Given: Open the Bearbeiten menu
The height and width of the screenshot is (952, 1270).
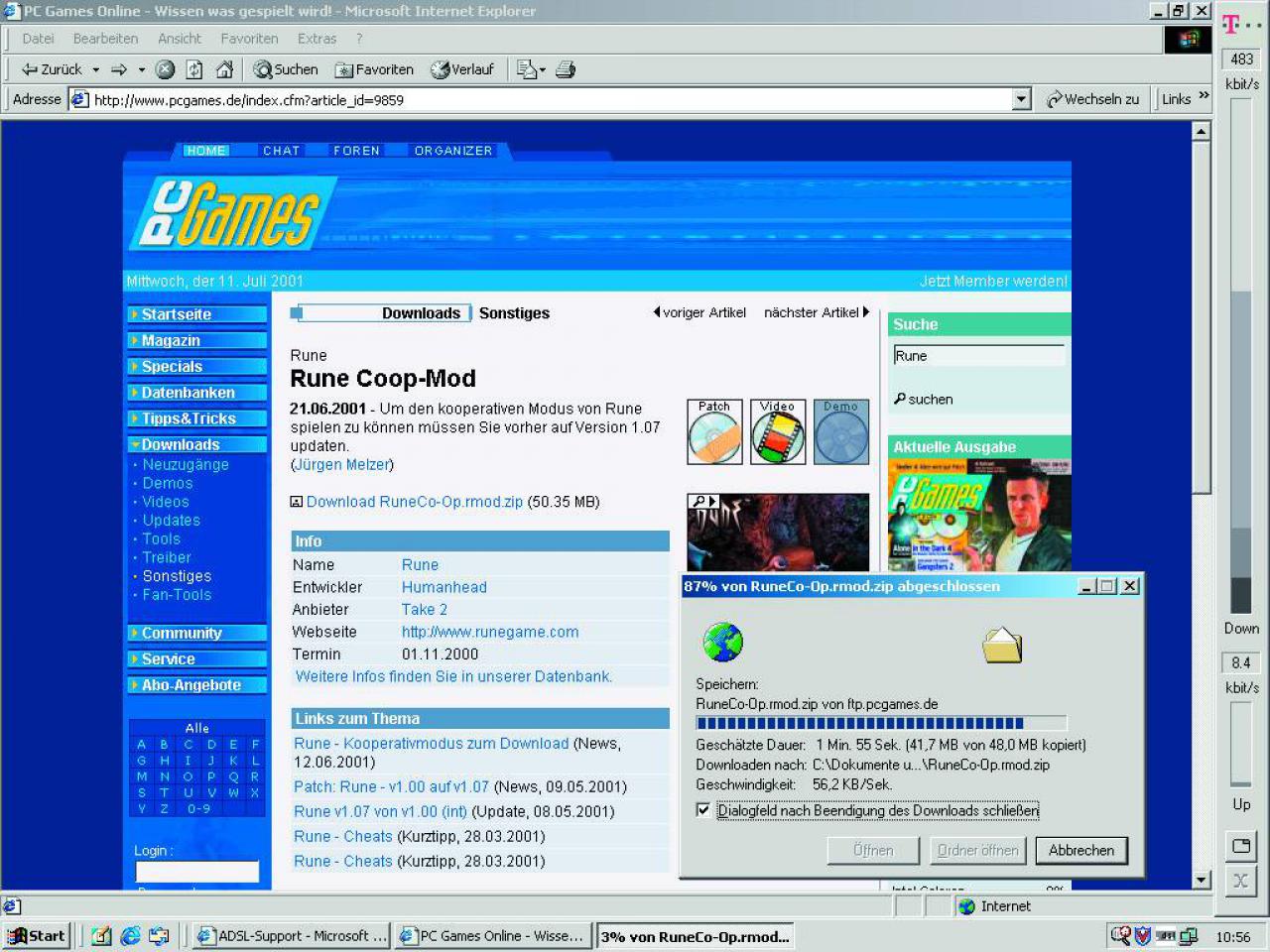Looking at the screenshot, I should (105, 39).
